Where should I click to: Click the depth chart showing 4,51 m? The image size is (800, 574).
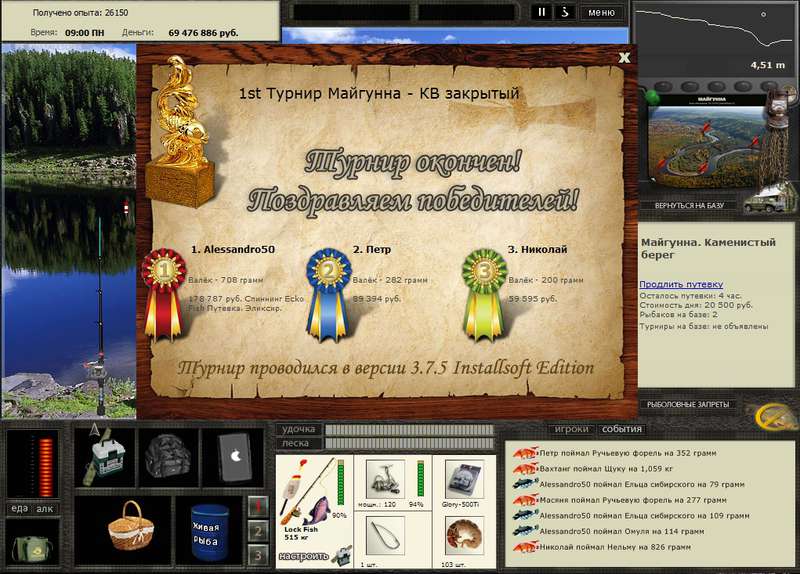pyautogui.click(x=714, y=39)
